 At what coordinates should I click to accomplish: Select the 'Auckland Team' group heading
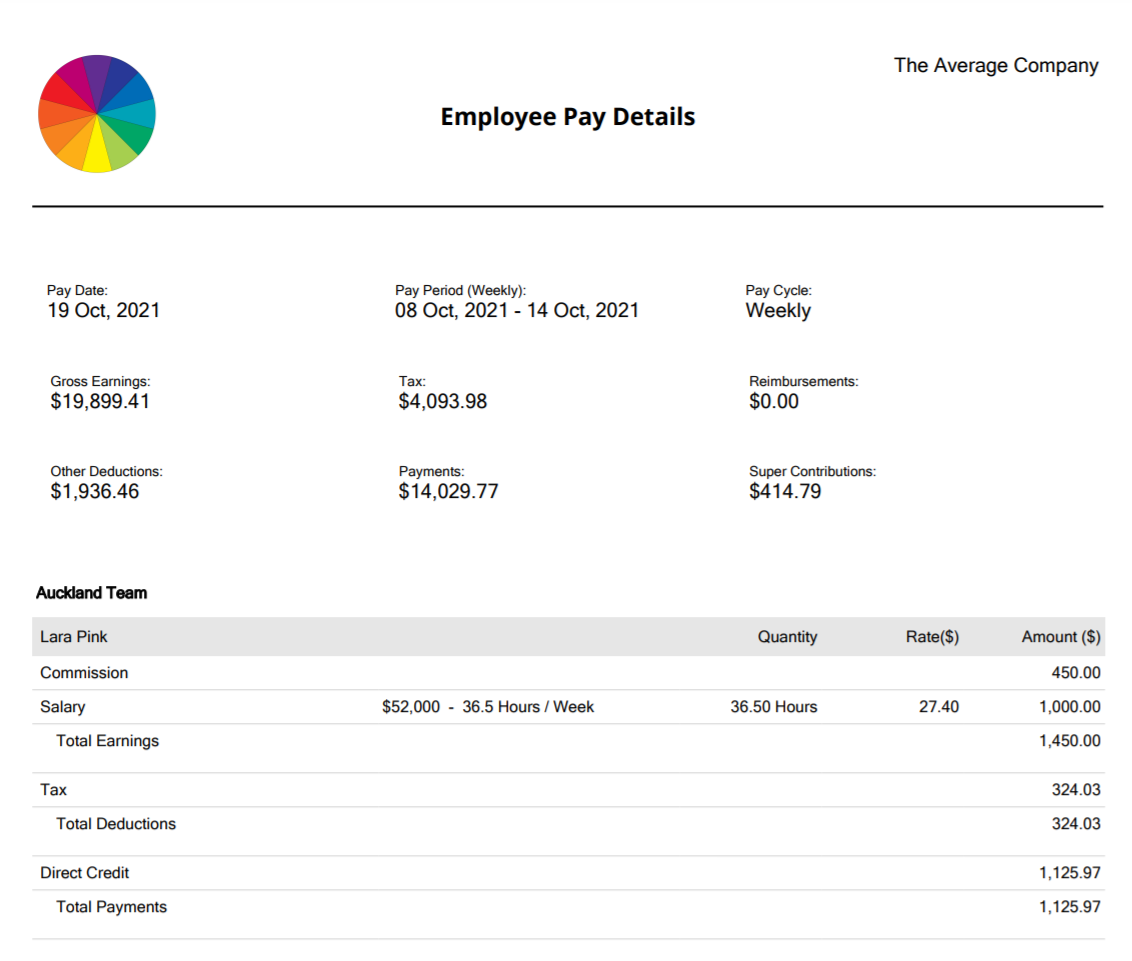point(92,593)
